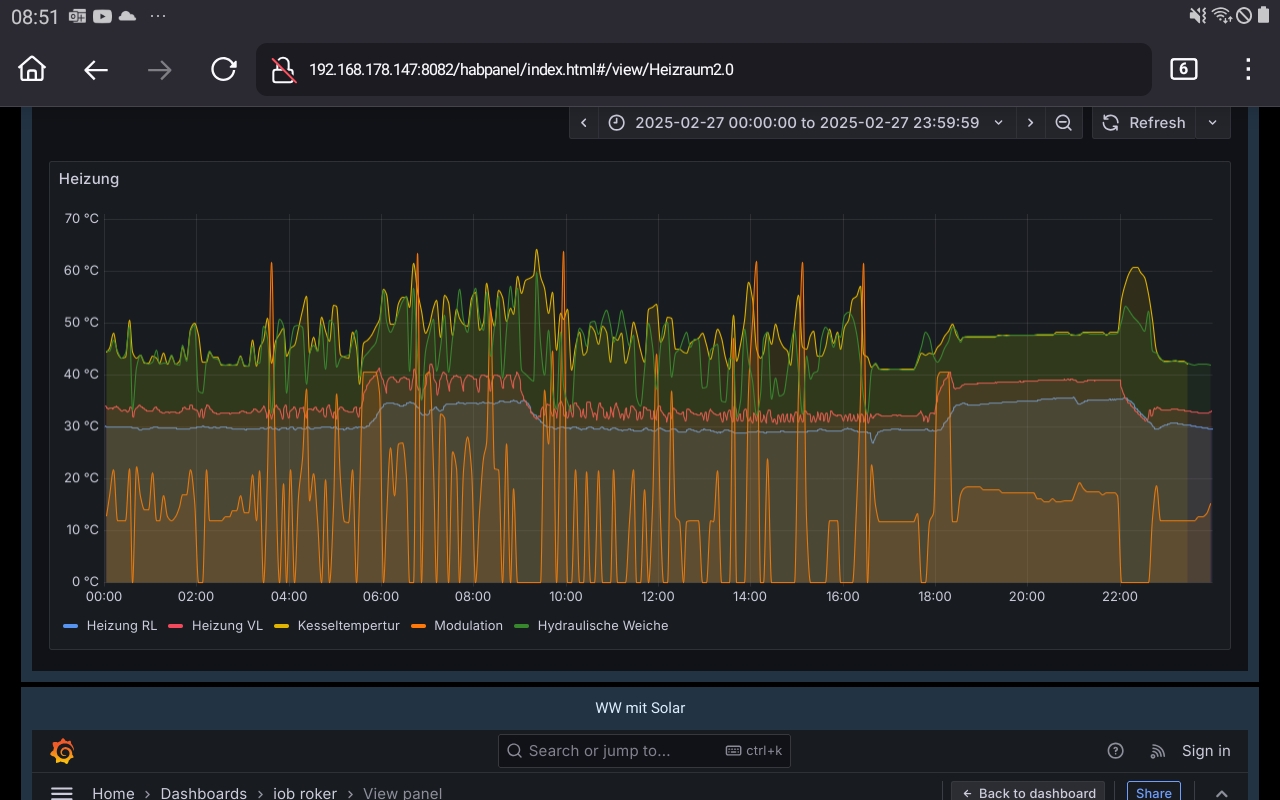The width and height of the screenshot is (1280, 800).
Task: Collapse the top bar with the chevron
Action: pyautogui.click(x=1222, y=793)
